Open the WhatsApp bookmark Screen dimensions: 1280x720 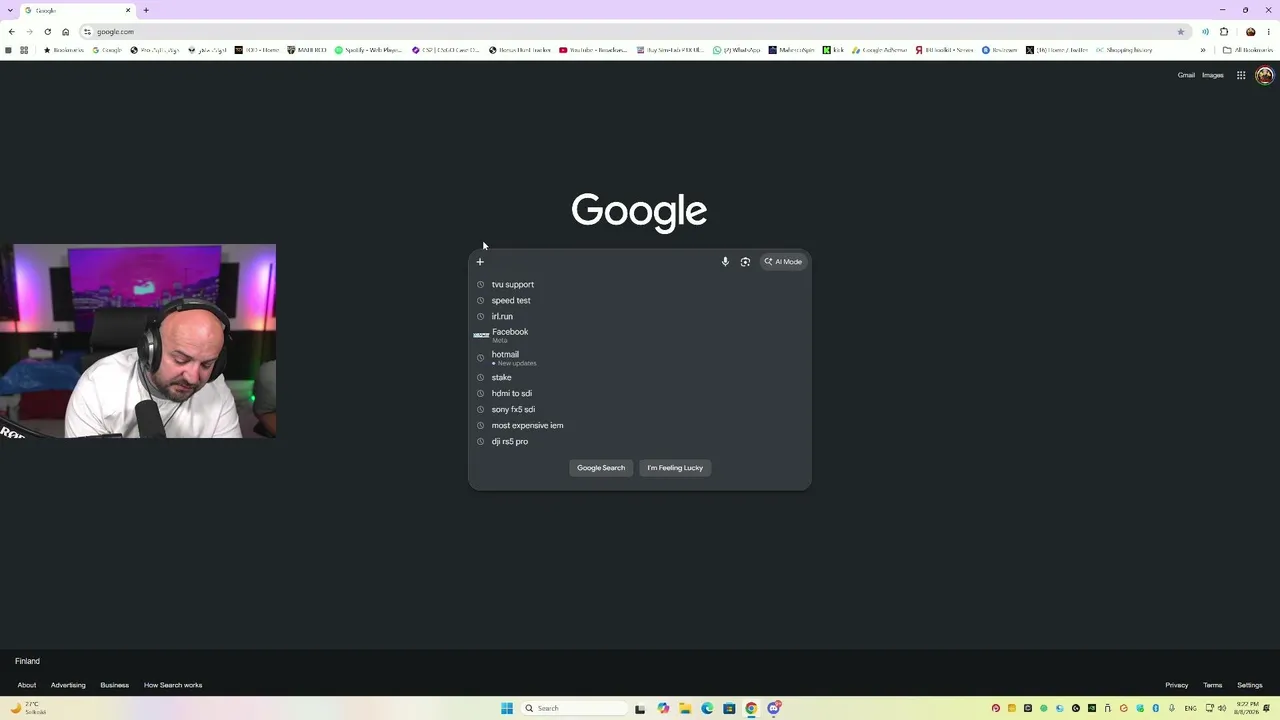(736, 50)
